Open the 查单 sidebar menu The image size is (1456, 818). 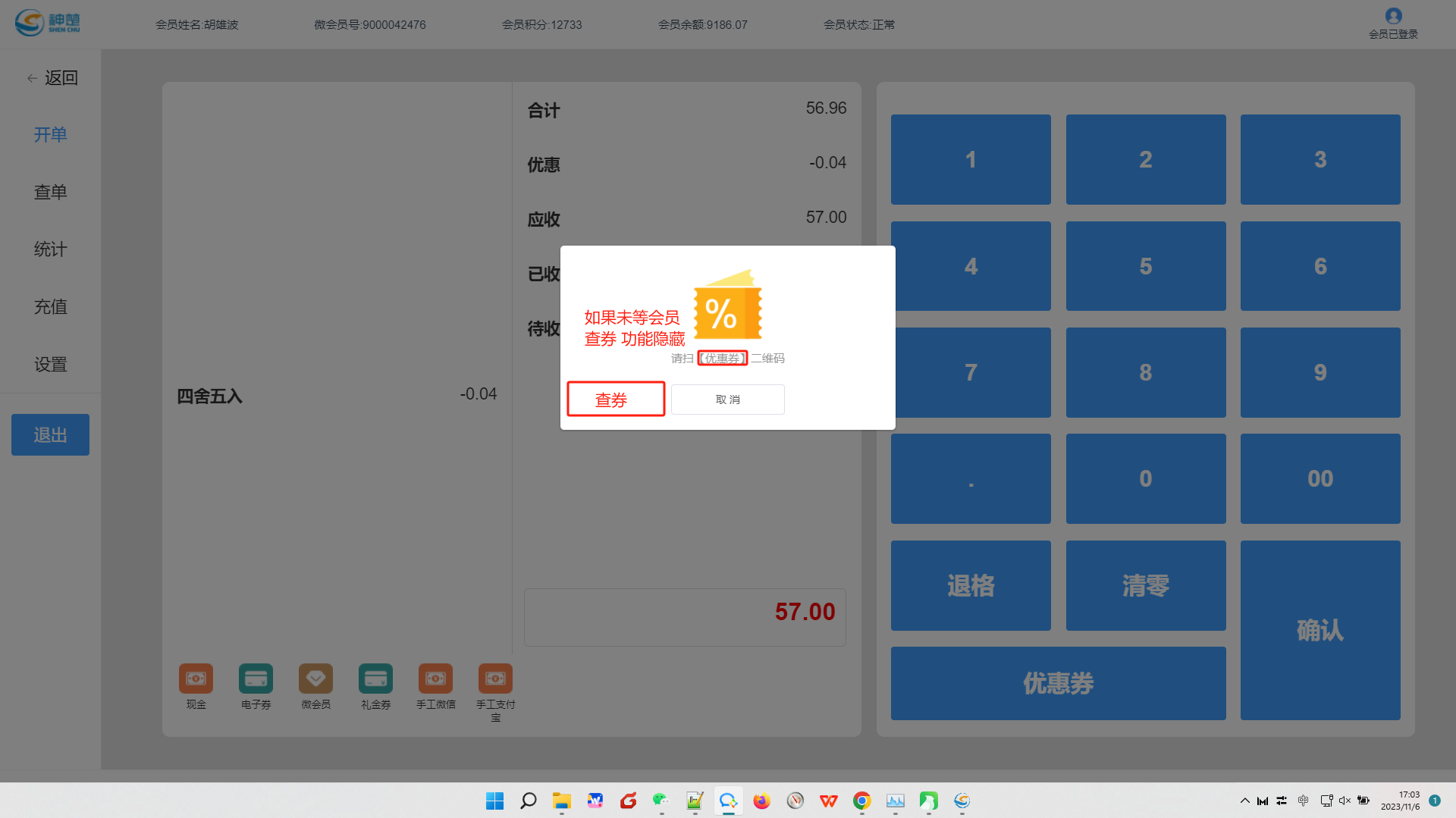pyautogui.click(x=50, y=192)
